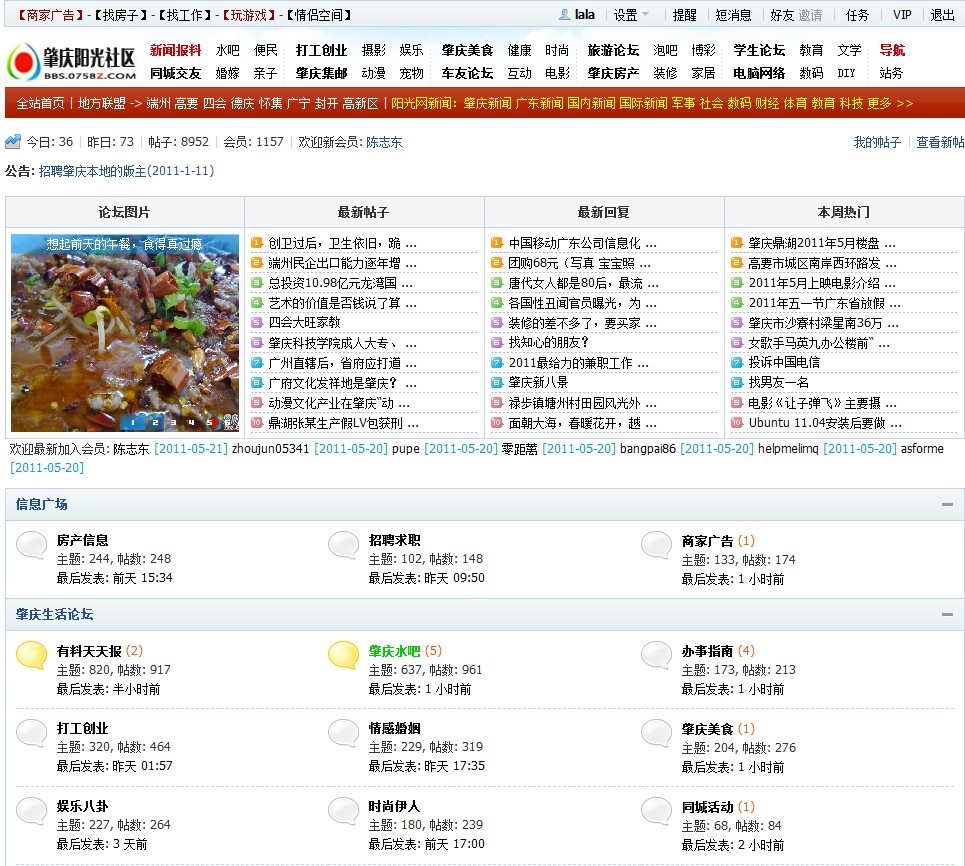
Task: Open the 旅游论坛 nav item
Action: click(614, 50)
